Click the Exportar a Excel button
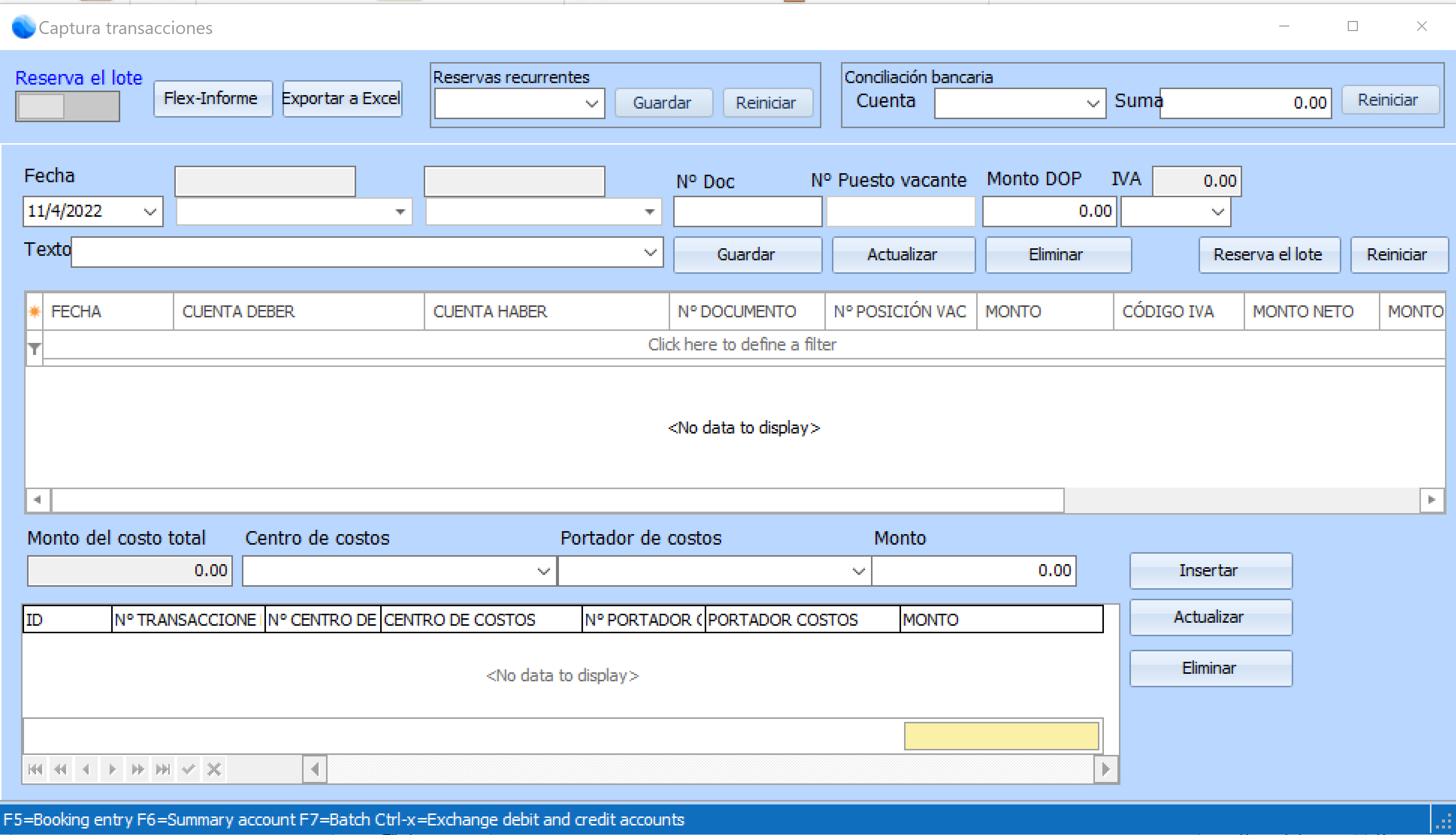Image resolution: width=1456 pixels, height=835 pixels. click(x=342, y=99)
